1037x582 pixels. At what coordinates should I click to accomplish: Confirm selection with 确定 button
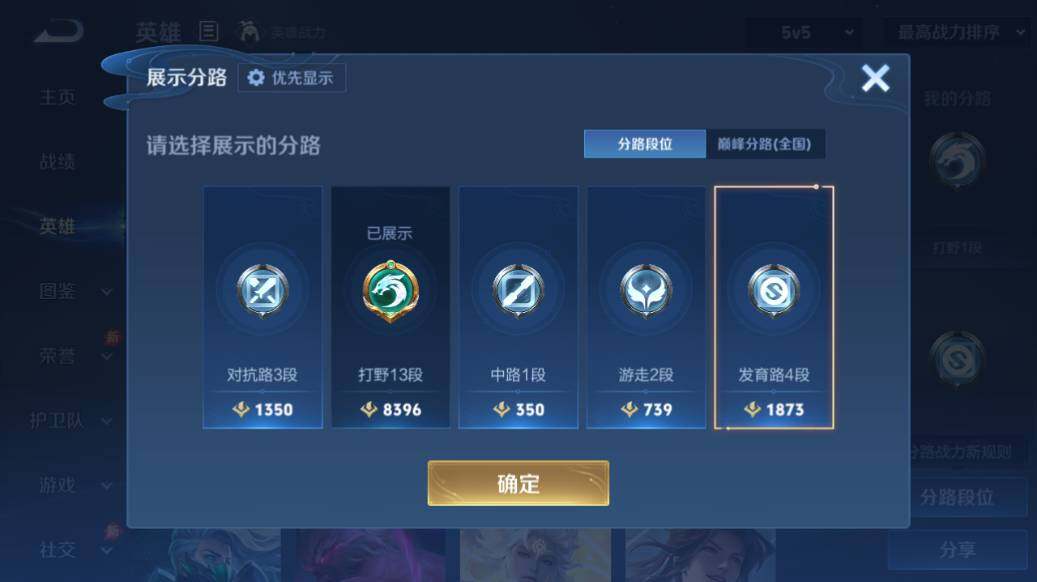tap(518, 483)
